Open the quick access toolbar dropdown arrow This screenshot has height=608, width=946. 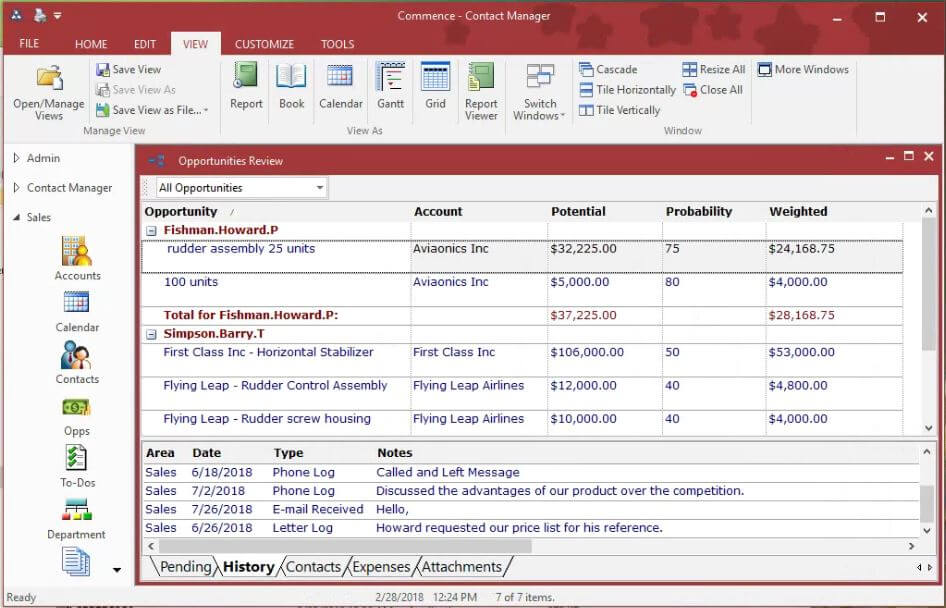(57, 16)
